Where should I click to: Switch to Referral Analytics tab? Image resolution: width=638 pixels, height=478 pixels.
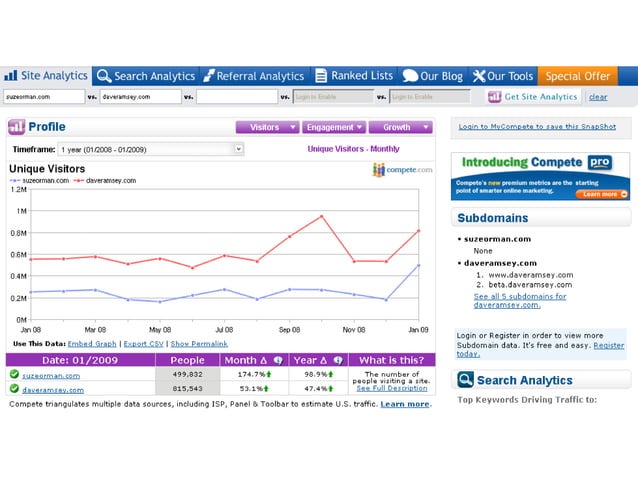point(254,76)
